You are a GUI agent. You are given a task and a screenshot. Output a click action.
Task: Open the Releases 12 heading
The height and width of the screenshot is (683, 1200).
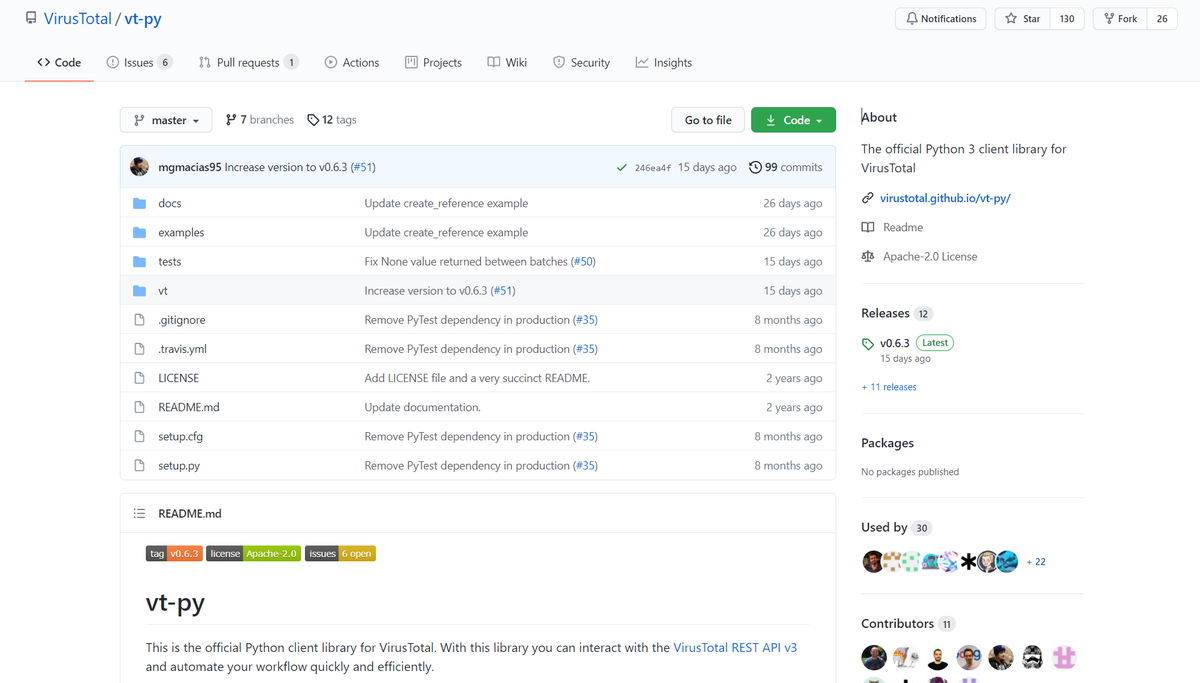coord(896,313)
